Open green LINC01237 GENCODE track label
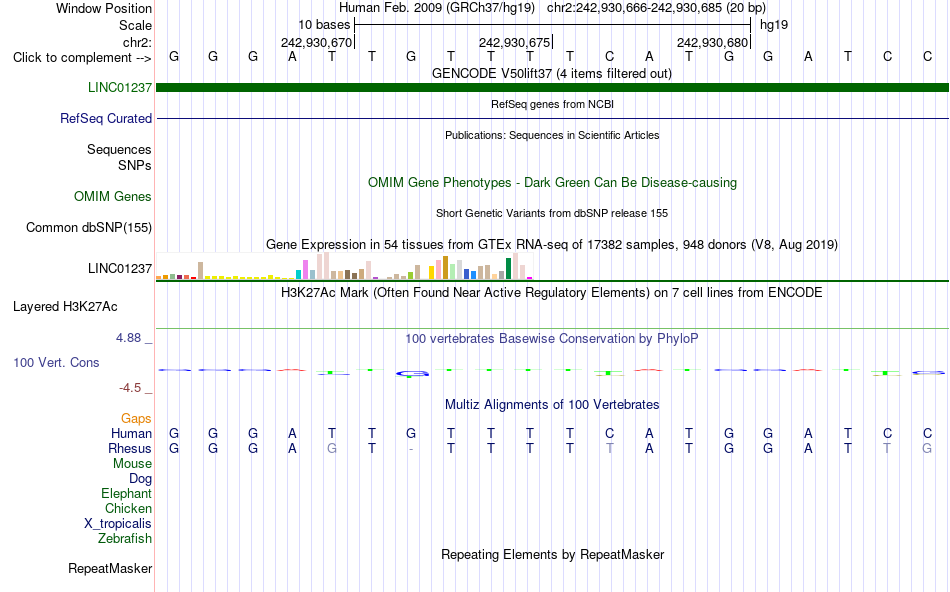 (x=120, y=87)
